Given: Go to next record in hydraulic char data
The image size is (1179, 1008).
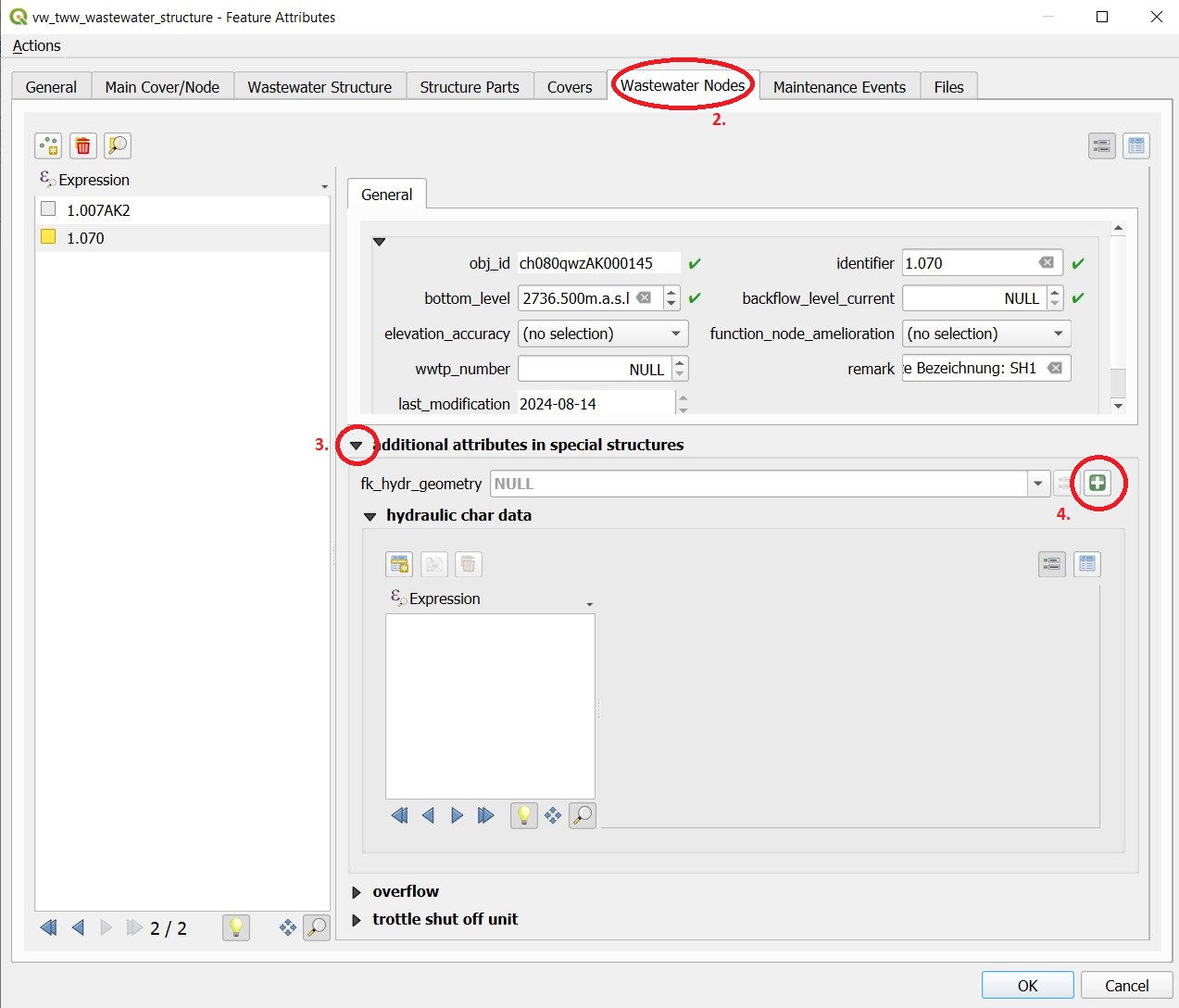Looking at the screenshot, I should tap(457, 815).
